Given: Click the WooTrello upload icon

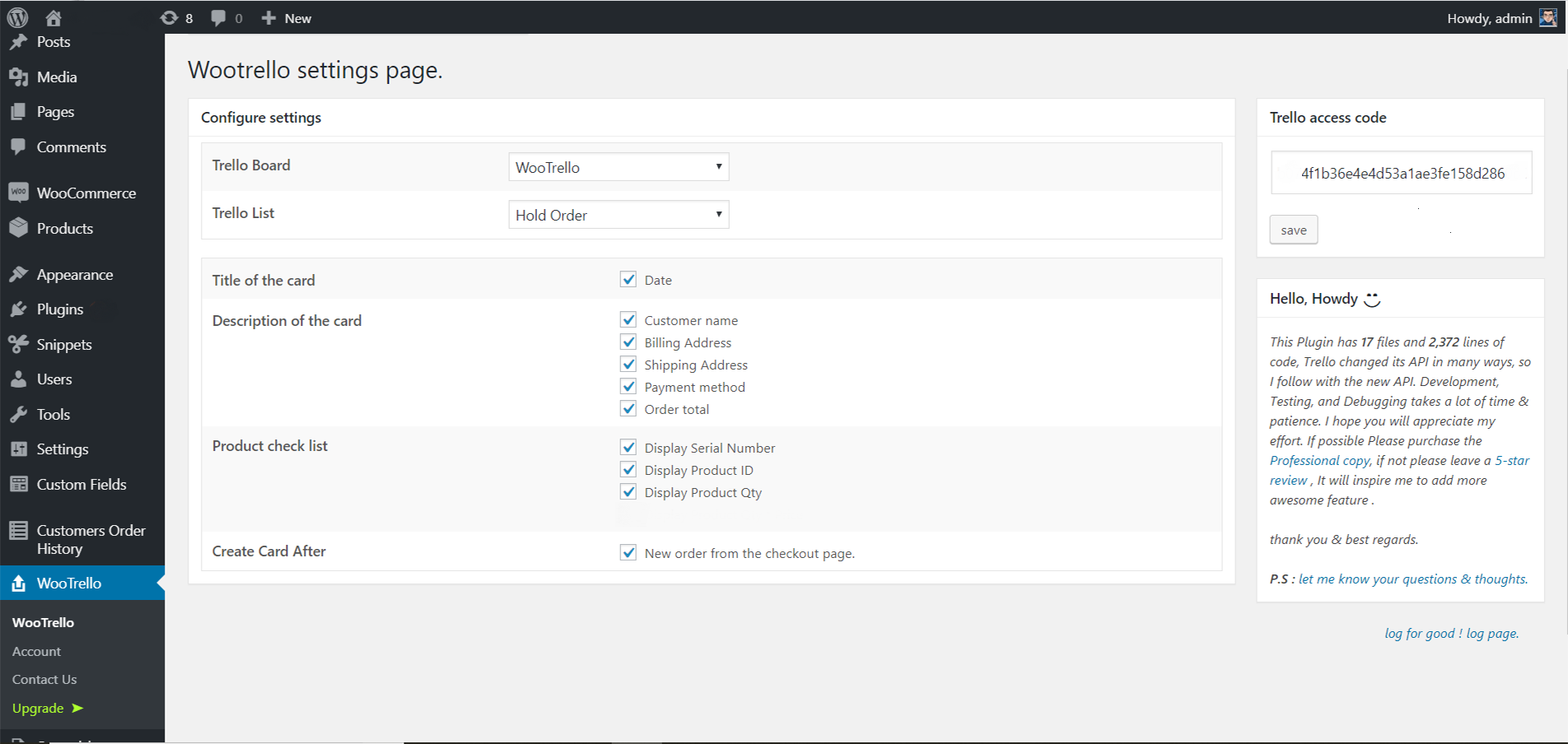Looking at the screenshot, I should point(18,584).
